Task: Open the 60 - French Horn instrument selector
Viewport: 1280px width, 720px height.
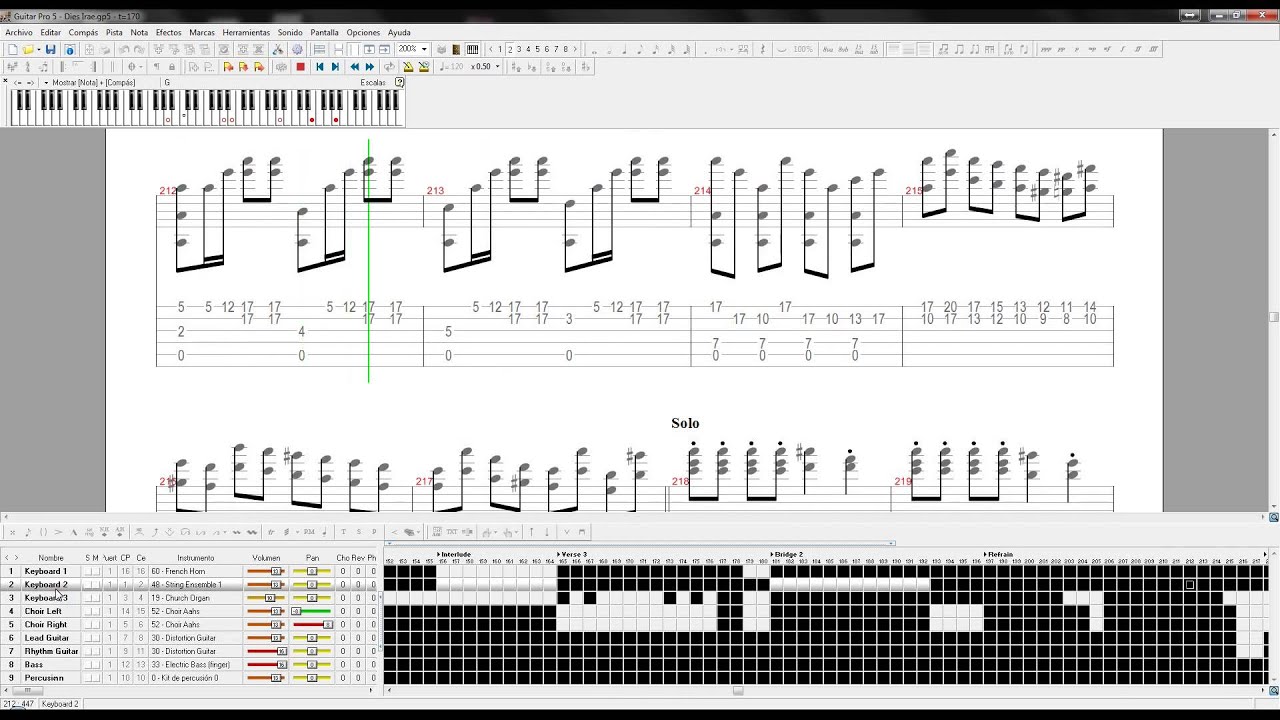Action: click(x=195, y=571)
